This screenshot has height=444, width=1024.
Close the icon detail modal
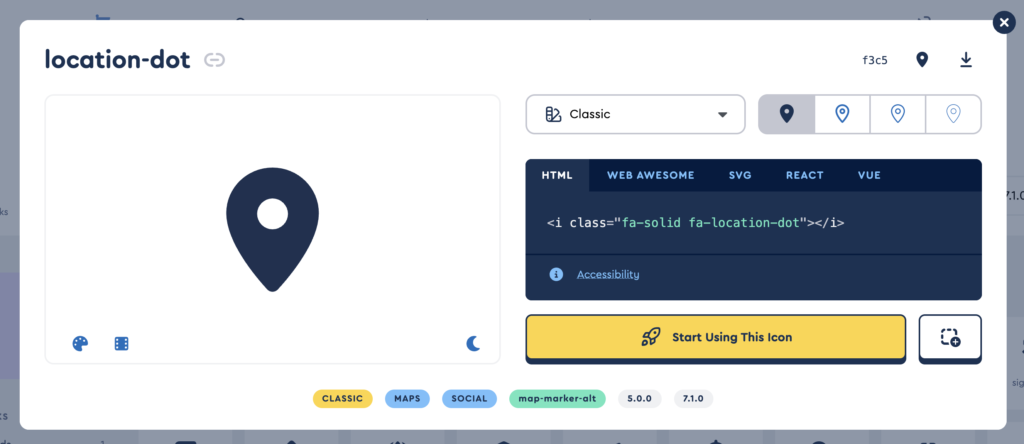1002,23
